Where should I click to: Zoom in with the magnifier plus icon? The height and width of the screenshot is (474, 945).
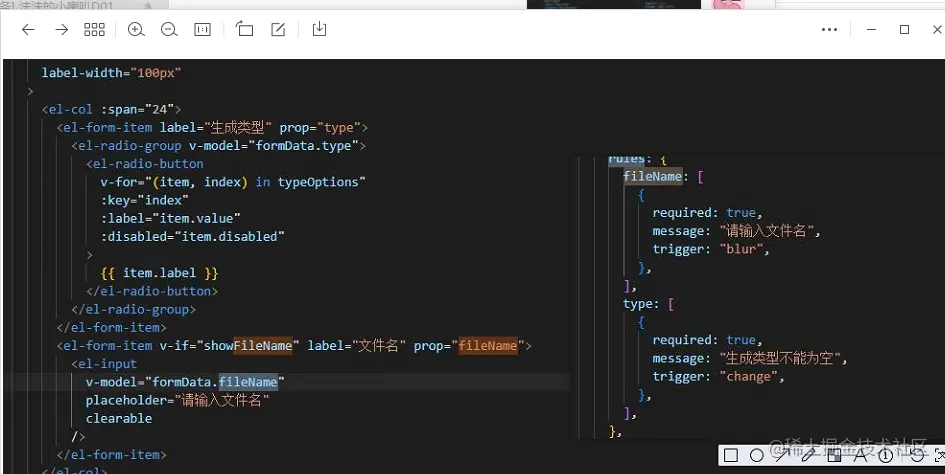click(x=136, y=30)
